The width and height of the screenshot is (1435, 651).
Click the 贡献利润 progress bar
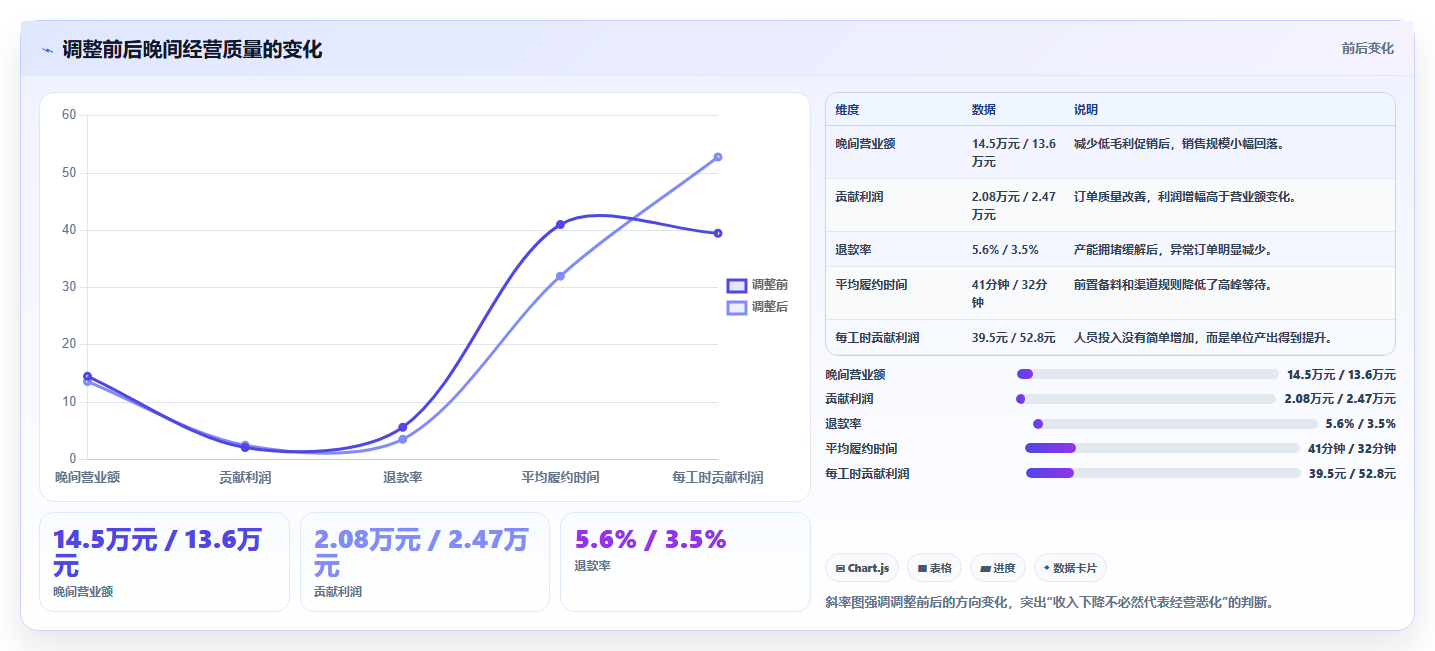(1146, 399)
